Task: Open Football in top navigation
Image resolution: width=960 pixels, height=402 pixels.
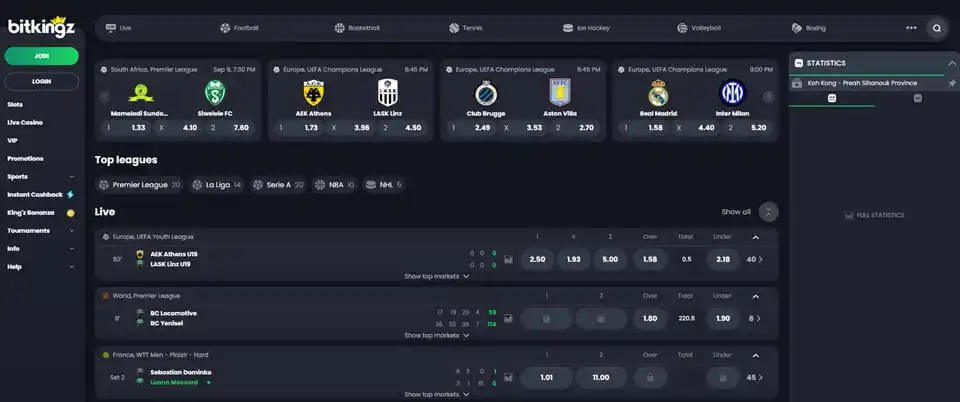Action: coord(239,28)
